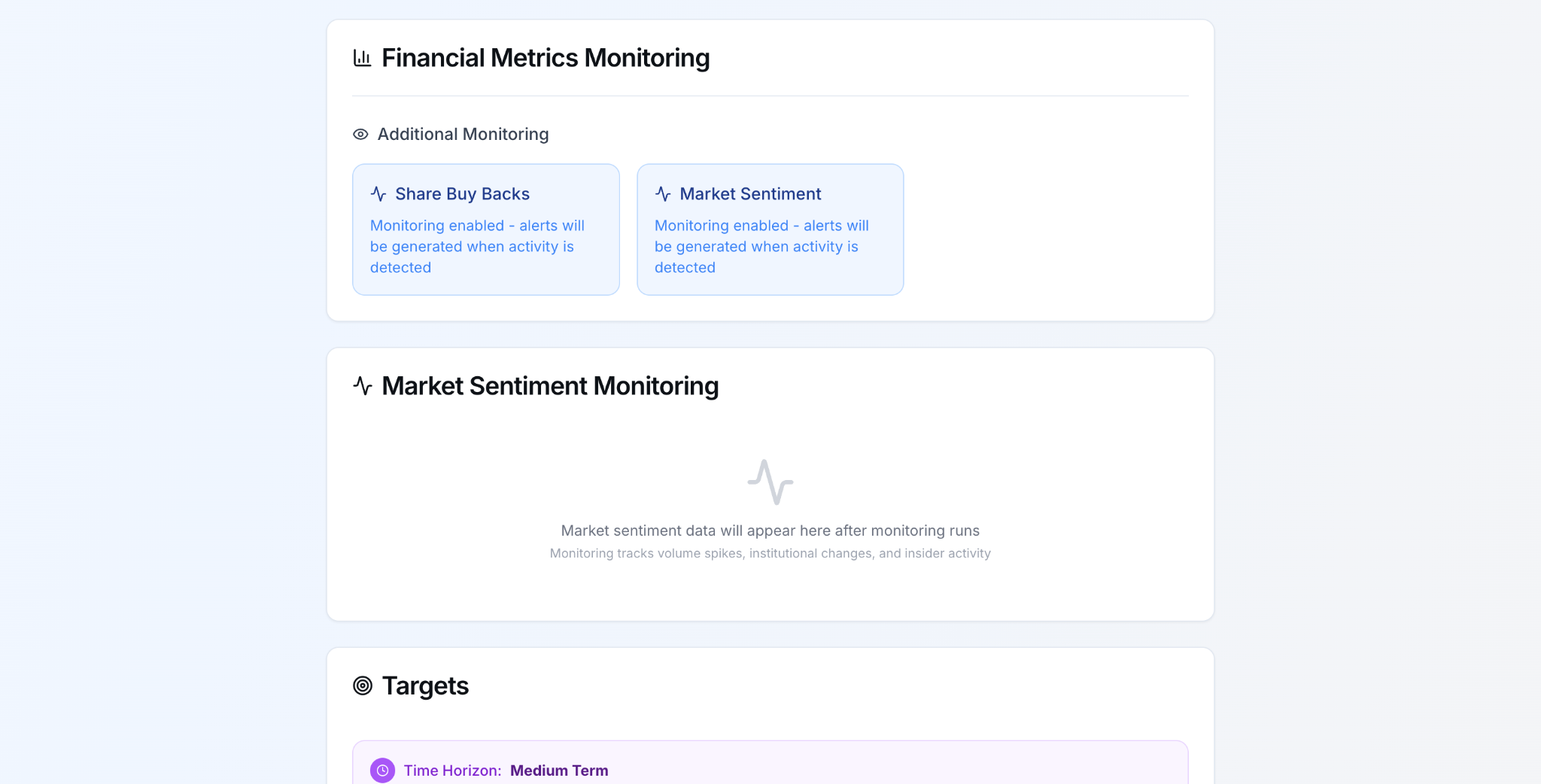Select the Market Sentiment monitoring card
This screenshot has height=784, width=1541.
pyautogui.click(x=770, y=229)
